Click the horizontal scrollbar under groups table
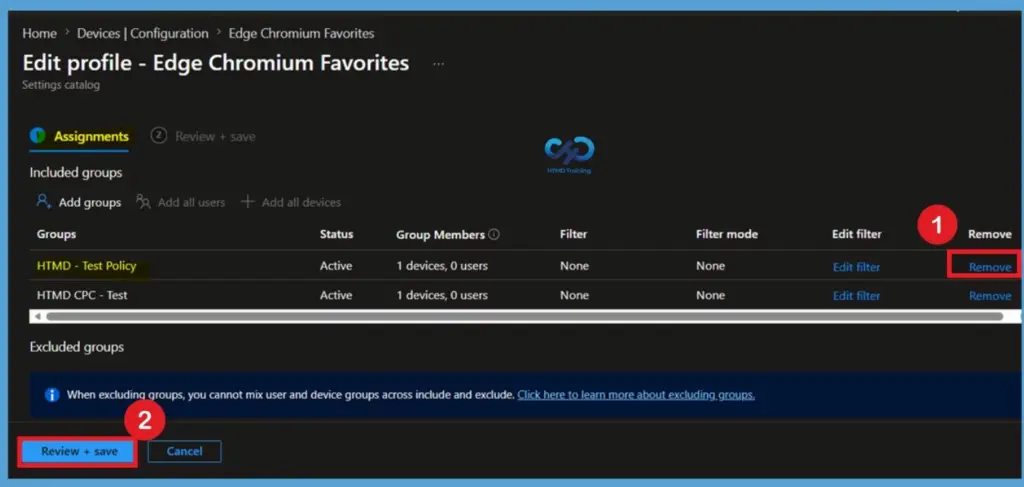The image size is (1024, 487). click(524, 316)
